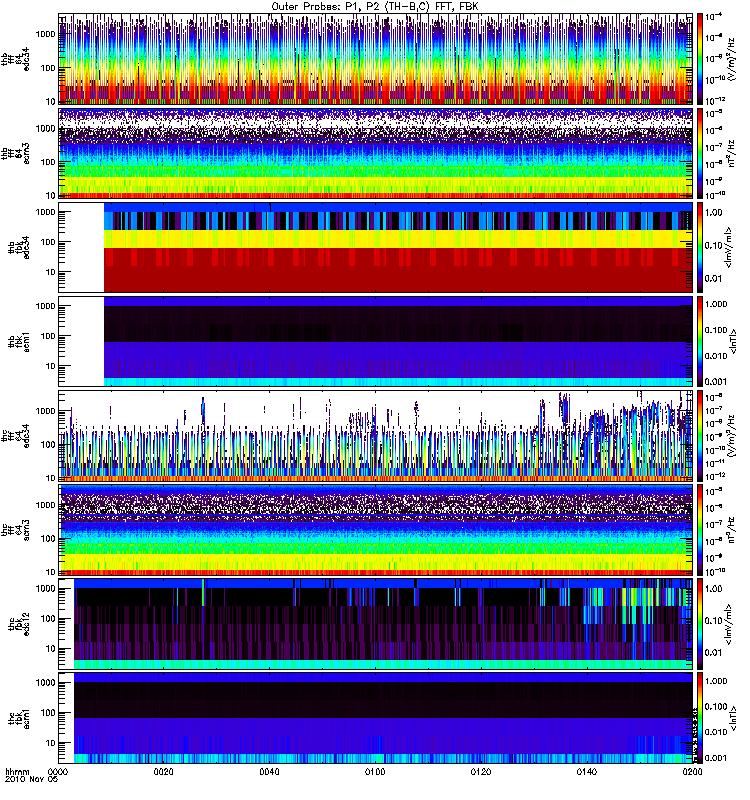Click the '0100' time axis label
The height and width of the screenshot is (800, 750).
coord(375,771)
